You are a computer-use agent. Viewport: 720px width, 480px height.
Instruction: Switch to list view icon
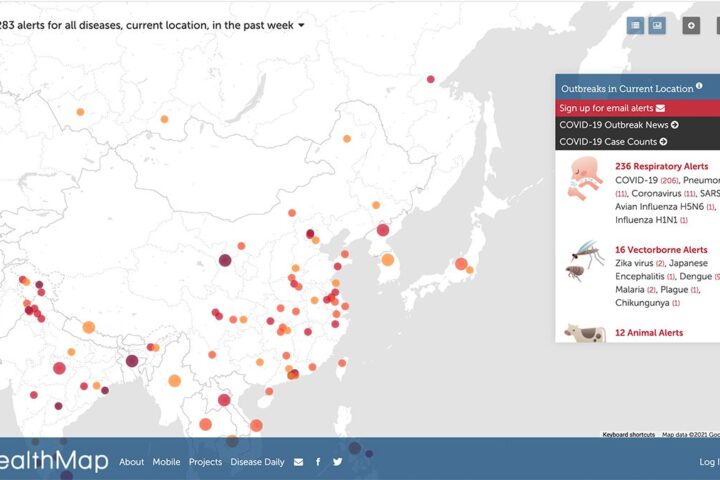636,25
